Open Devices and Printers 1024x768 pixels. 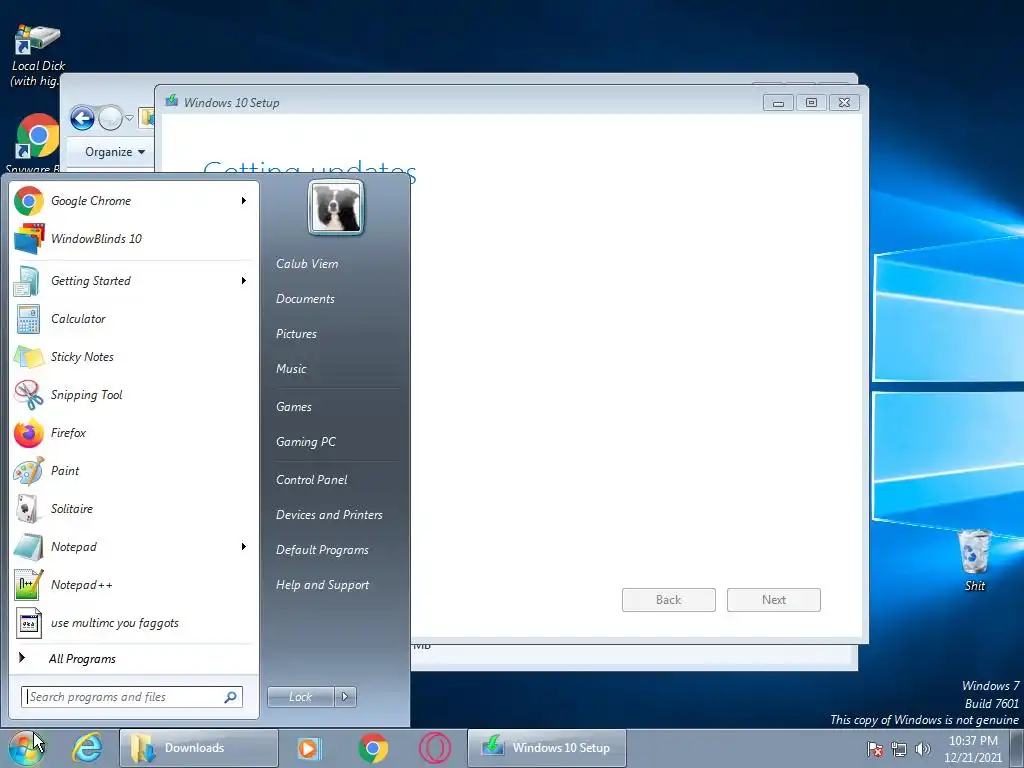tap(329, 515)
